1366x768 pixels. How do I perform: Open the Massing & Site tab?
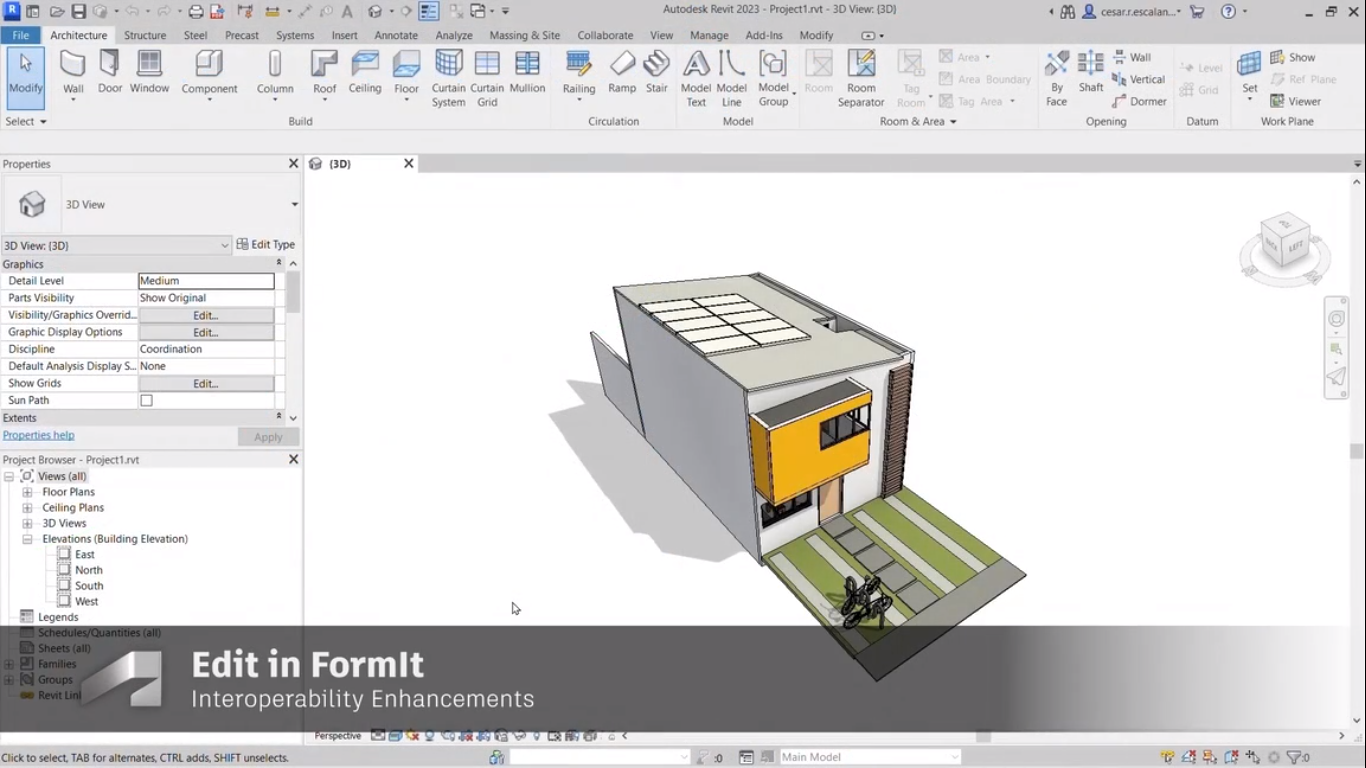coord(524,35)
